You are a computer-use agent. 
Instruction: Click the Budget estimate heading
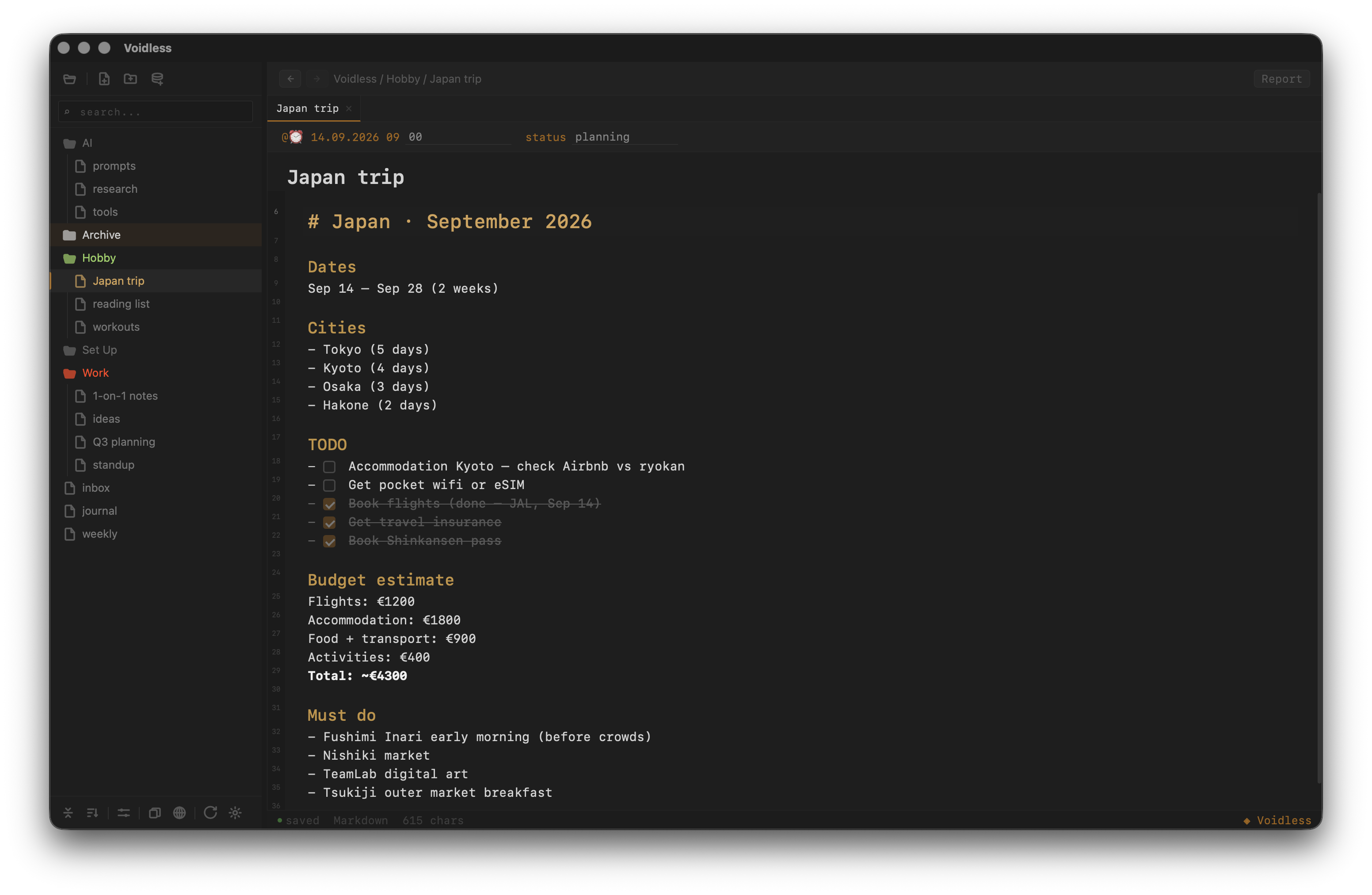(381, 580)
